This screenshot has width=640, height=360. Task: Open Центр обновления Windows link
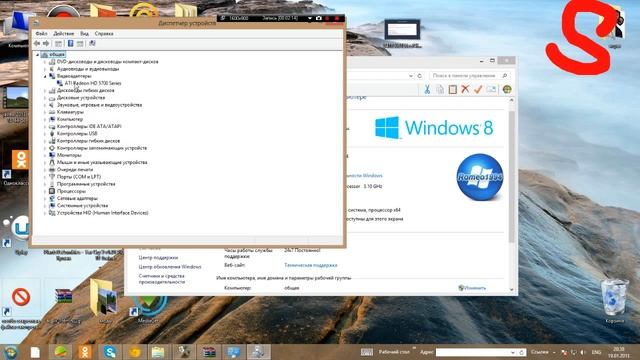click(170, 267)
